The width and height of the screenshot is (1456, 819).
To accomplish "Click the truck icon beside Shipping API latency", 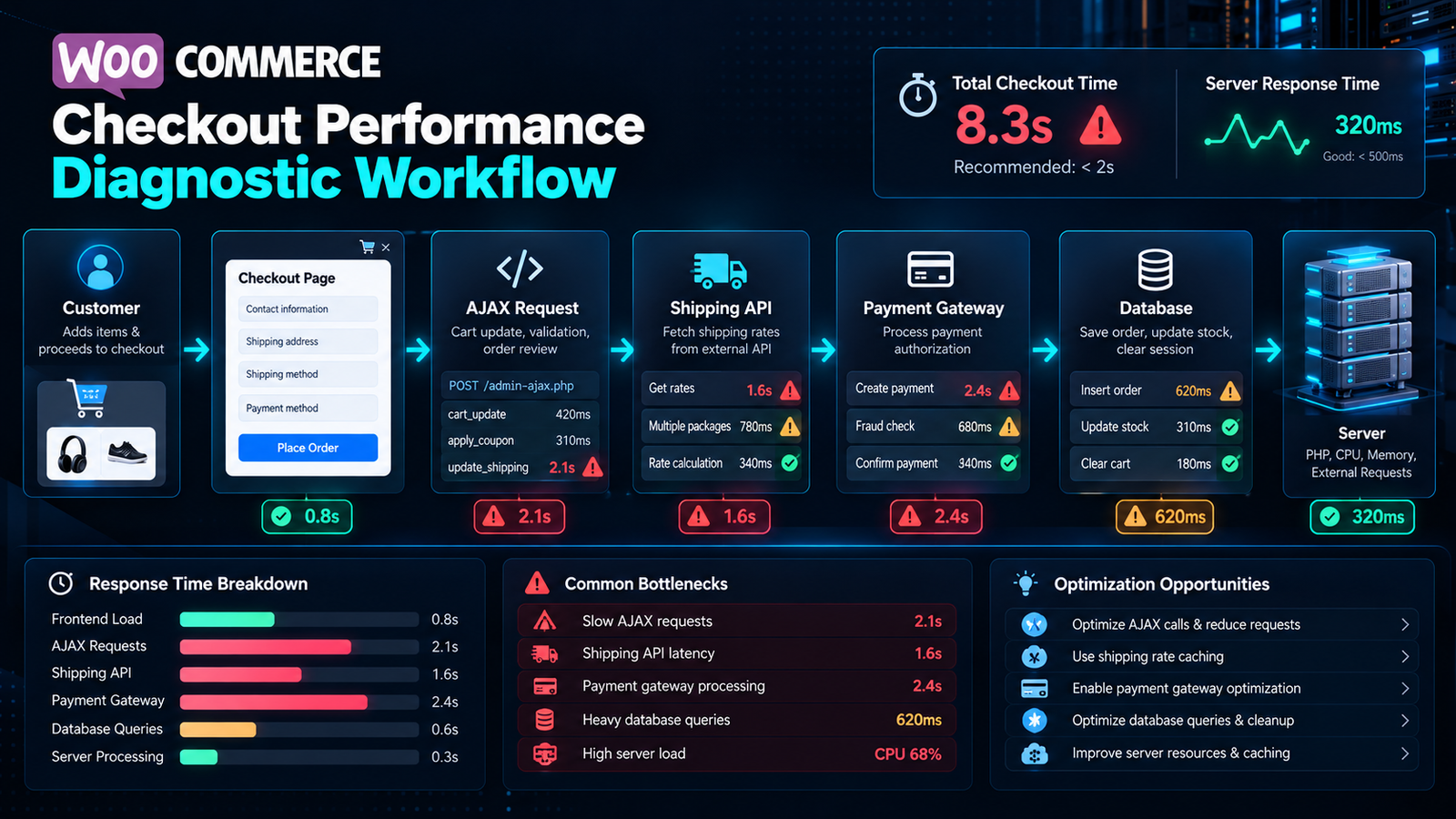I will [544, 653].
